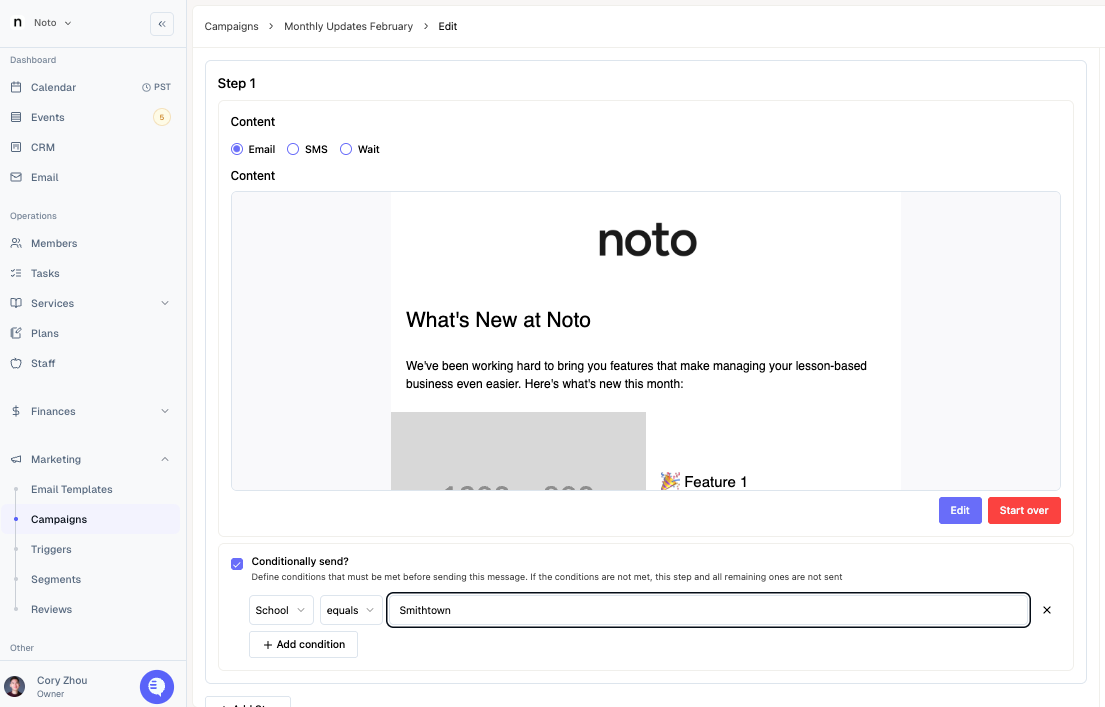The image size is (1105, 707).
Task: Open the Reviews menu item
Action: tap(51, 609)
